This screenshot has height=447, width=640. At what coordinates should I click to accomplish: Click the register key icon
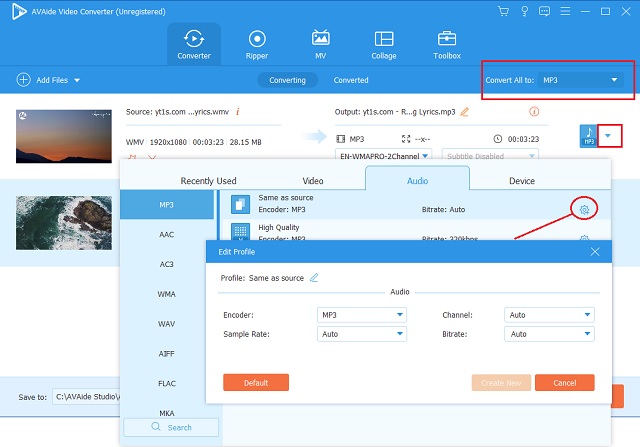[x=524, y=11]
